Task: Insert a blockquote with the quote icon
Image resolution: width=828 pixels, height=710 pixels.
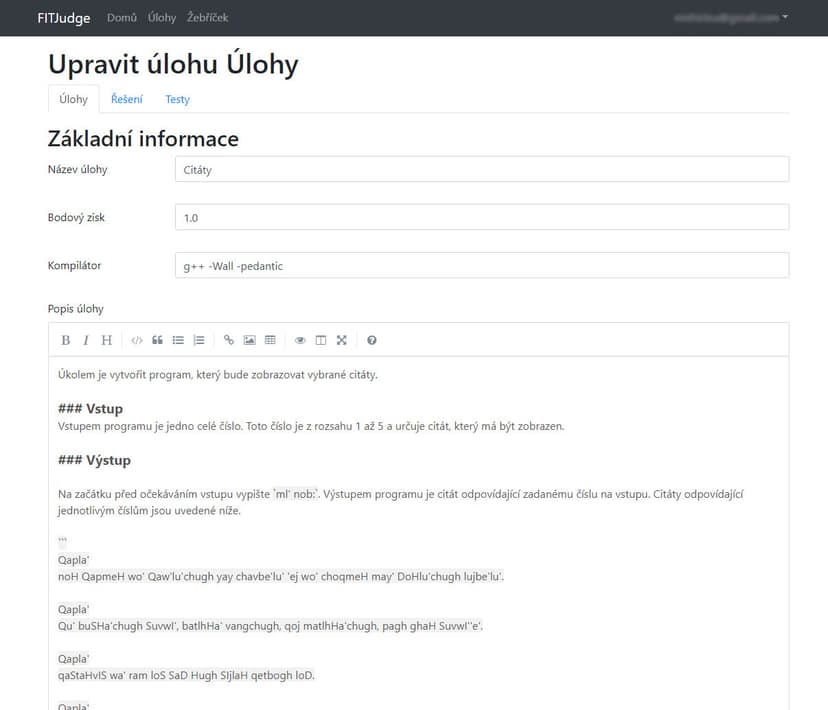Action: (157, 340)
